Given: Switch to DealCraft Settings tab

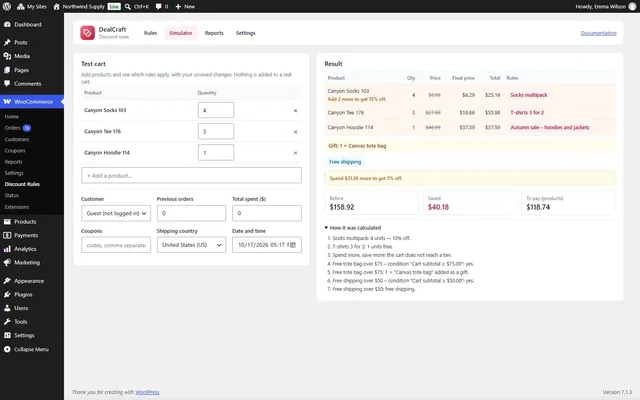Looking at the screenshot, I should [246, 33].
